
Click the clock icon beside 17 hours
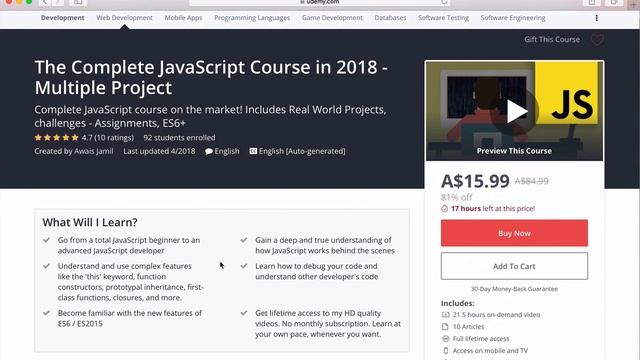[444, 209]
